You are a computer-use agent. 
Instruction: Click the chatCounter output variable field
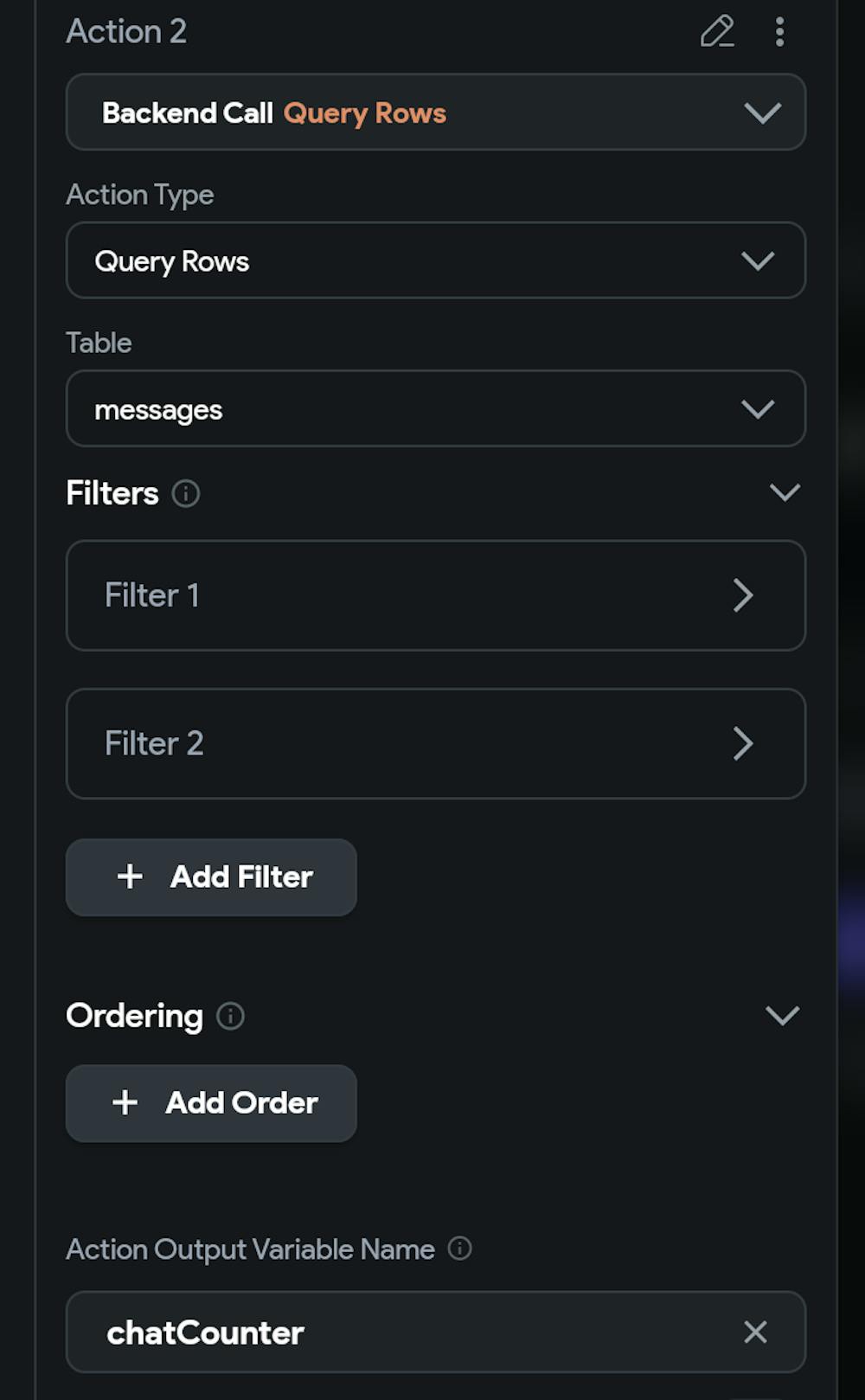coord(436,1332)
